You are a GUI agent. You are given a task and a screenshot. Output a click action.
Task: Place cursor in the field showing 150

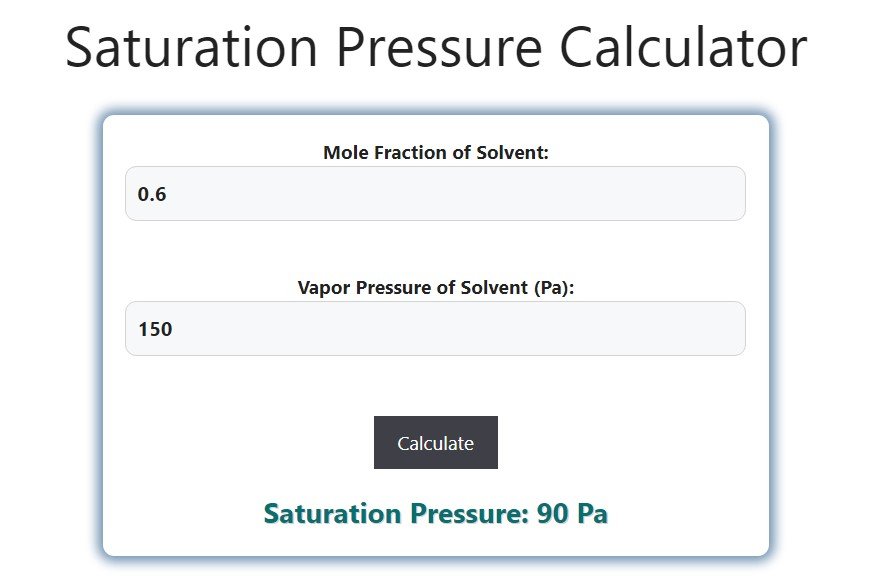point(400,328)
